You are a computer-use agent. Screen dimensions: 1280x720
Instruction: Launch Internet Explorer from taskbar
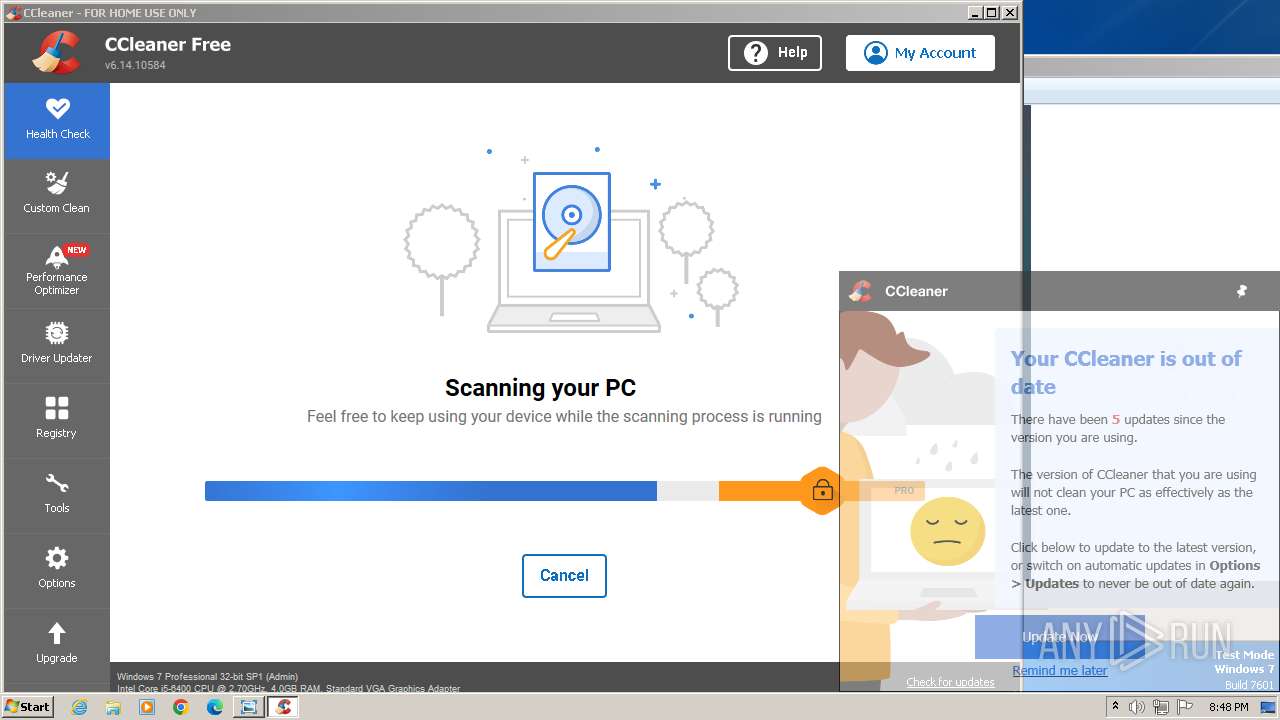pyautogui.click(x=79, y=707)
